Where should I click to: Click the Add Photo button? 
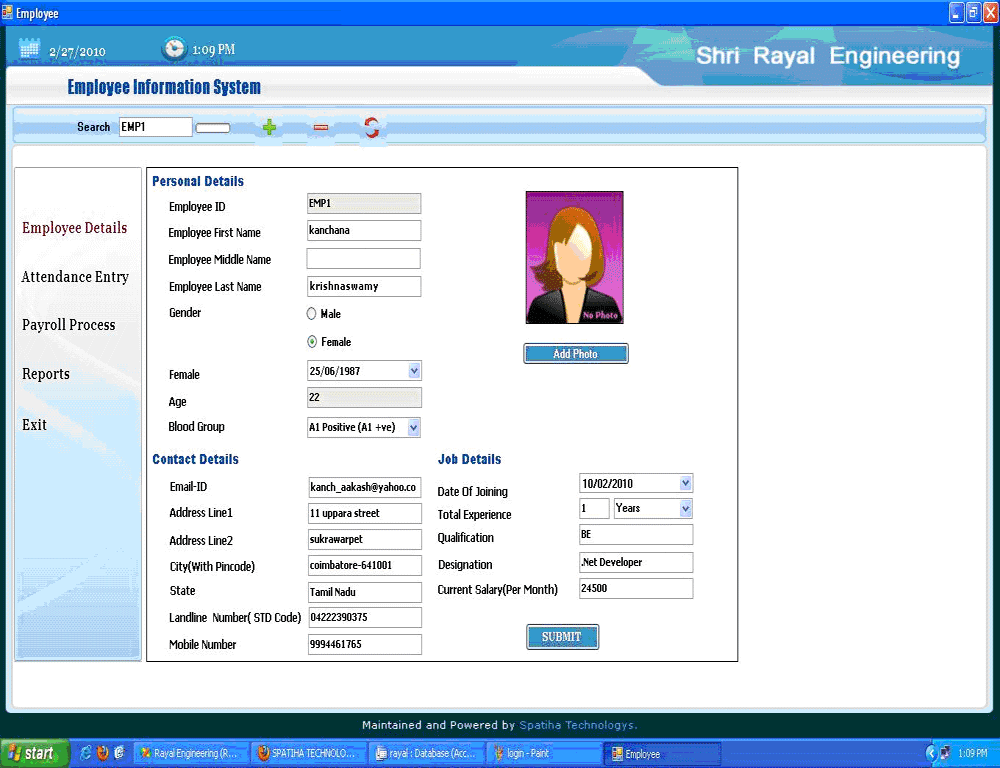click(576, 353)
